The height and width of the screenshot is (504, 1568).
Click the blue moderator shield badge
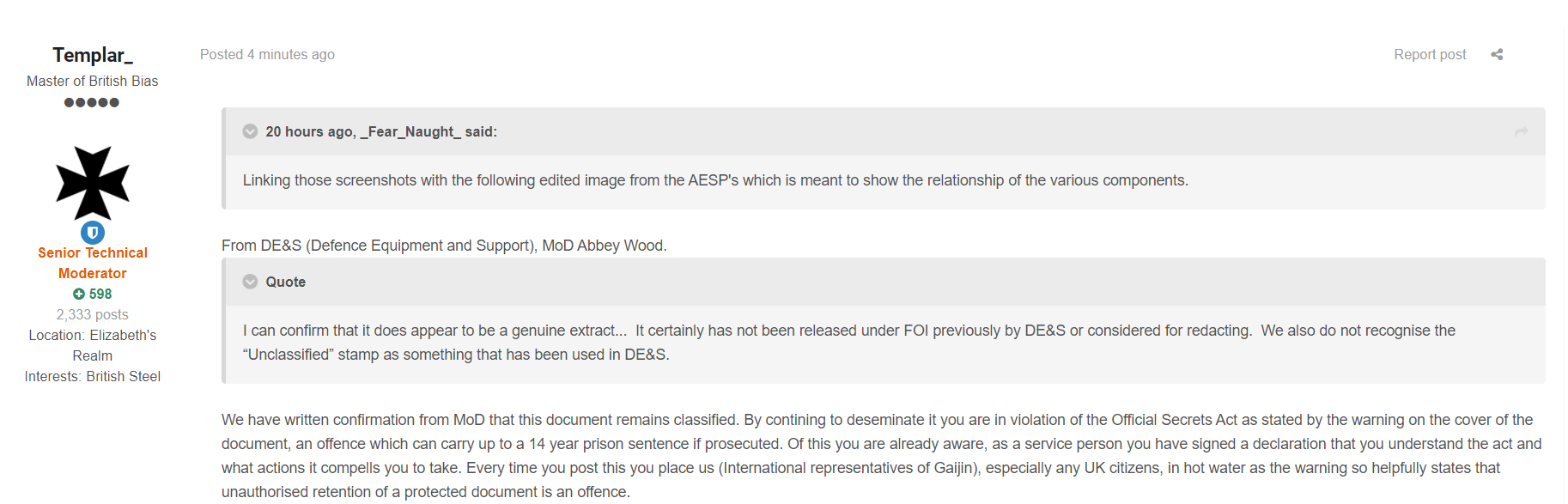pyautogui.click(x=93, y=233)
